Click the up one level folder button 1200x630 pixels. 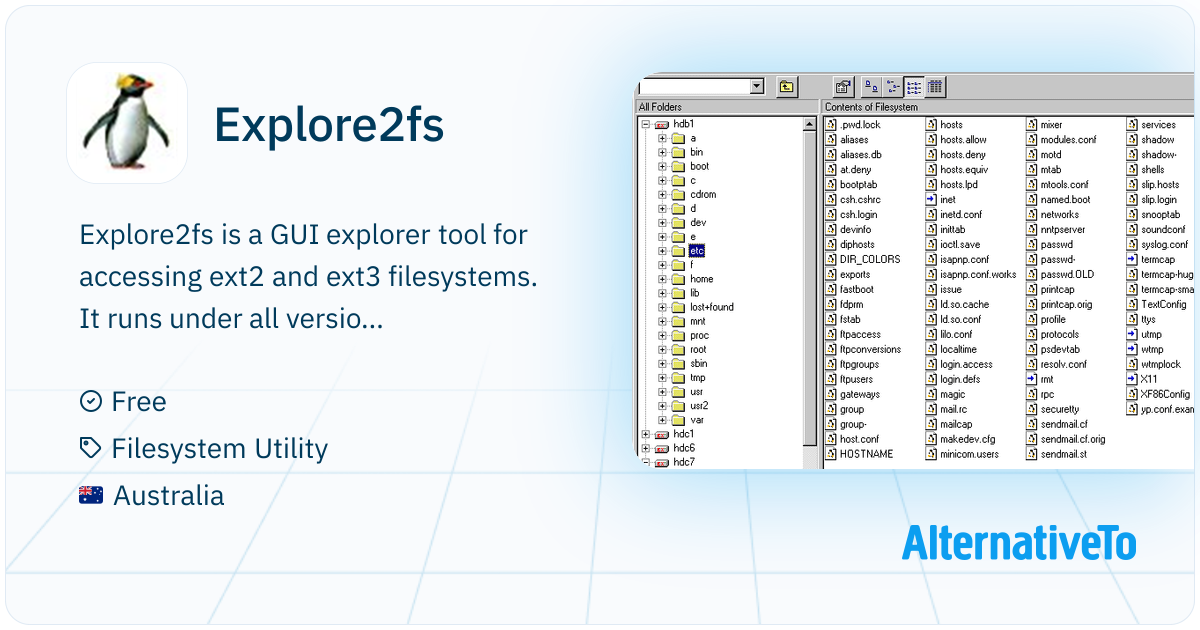click(787, 86)
